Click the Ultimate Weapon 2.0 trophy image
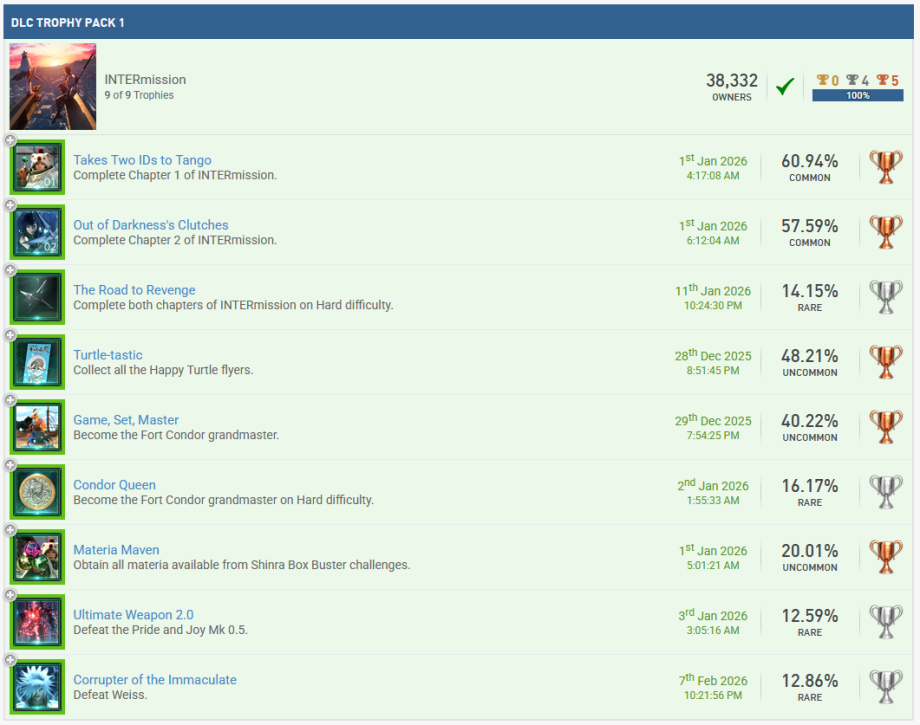The width and height of the screenshot is (920, 725). [x=38, y=623]
